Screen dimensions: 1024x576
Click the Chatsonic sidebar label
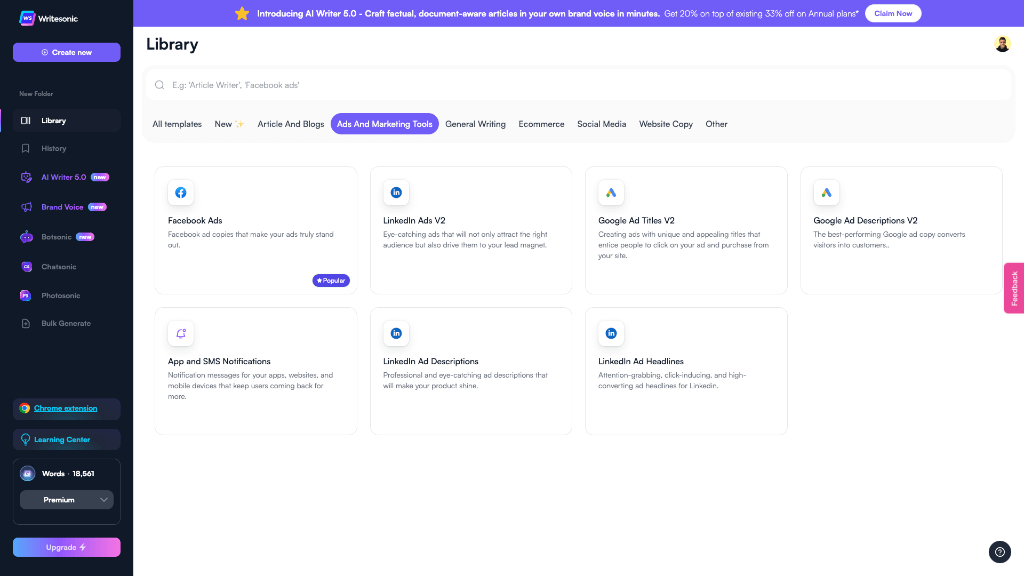click(59, 267)
